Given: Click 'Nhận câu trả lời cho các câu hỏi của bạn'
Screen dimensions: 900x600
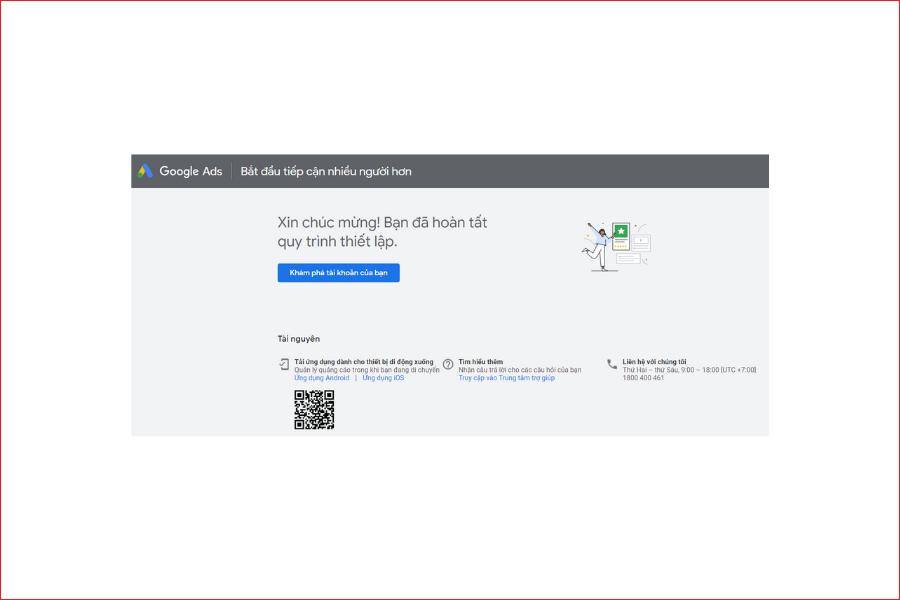Looking at the screenshot, I should point(519,370).
